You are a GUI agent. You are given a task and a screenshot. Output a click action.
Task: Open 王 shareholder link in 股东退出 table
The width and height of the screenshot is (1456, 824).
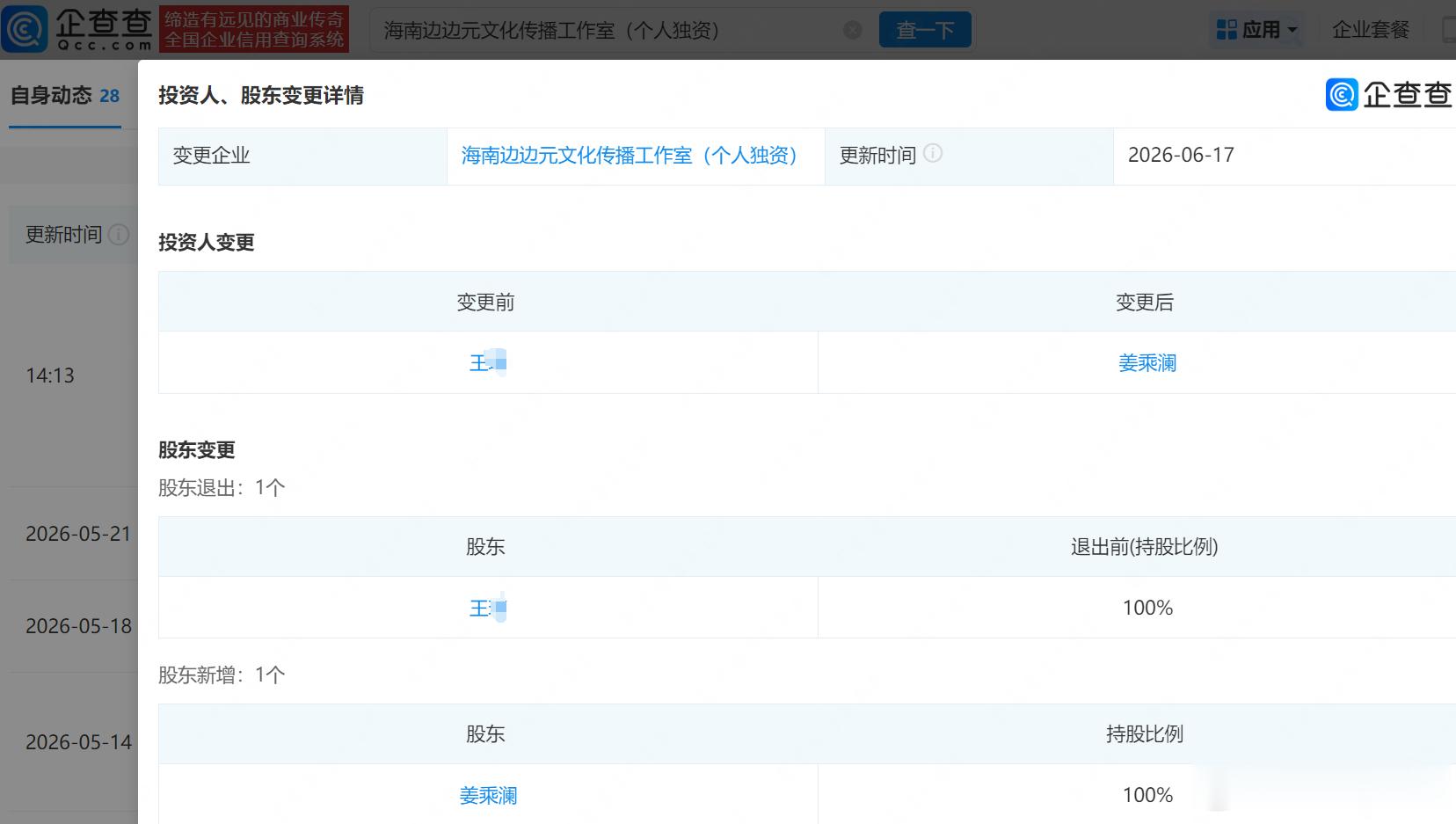[488, 608]
